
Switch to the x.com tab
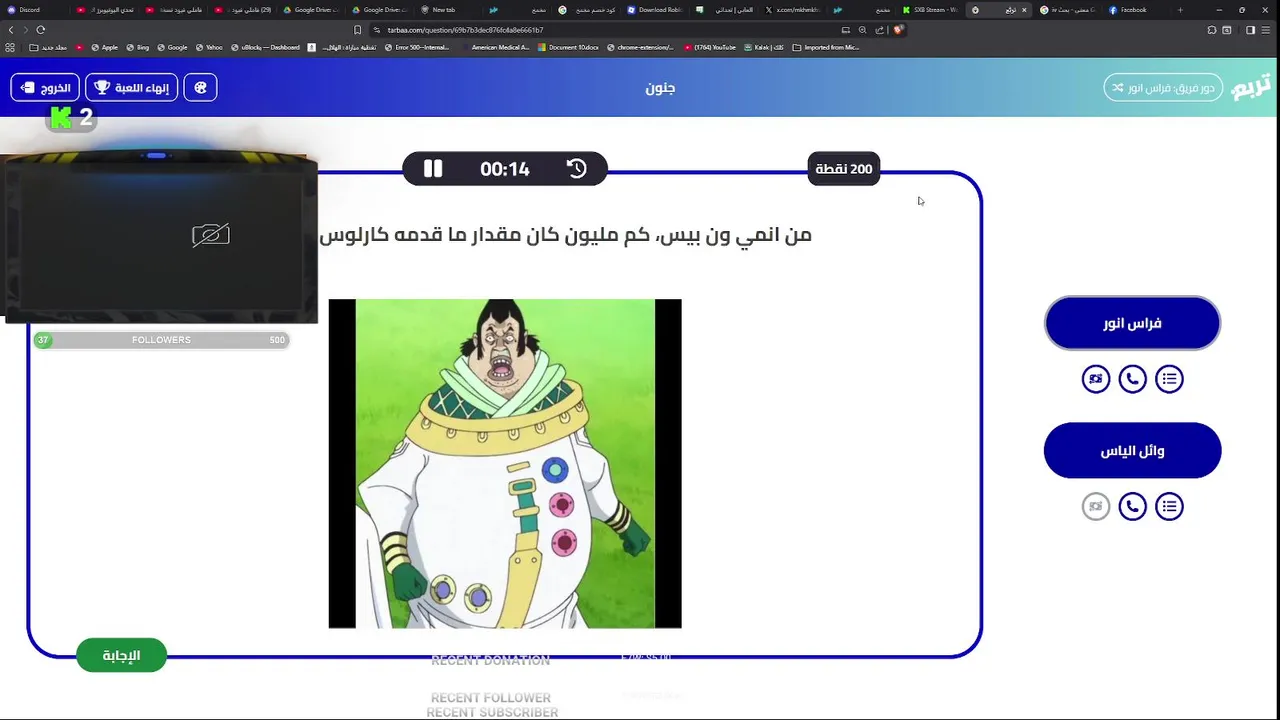tap(792, 10)
